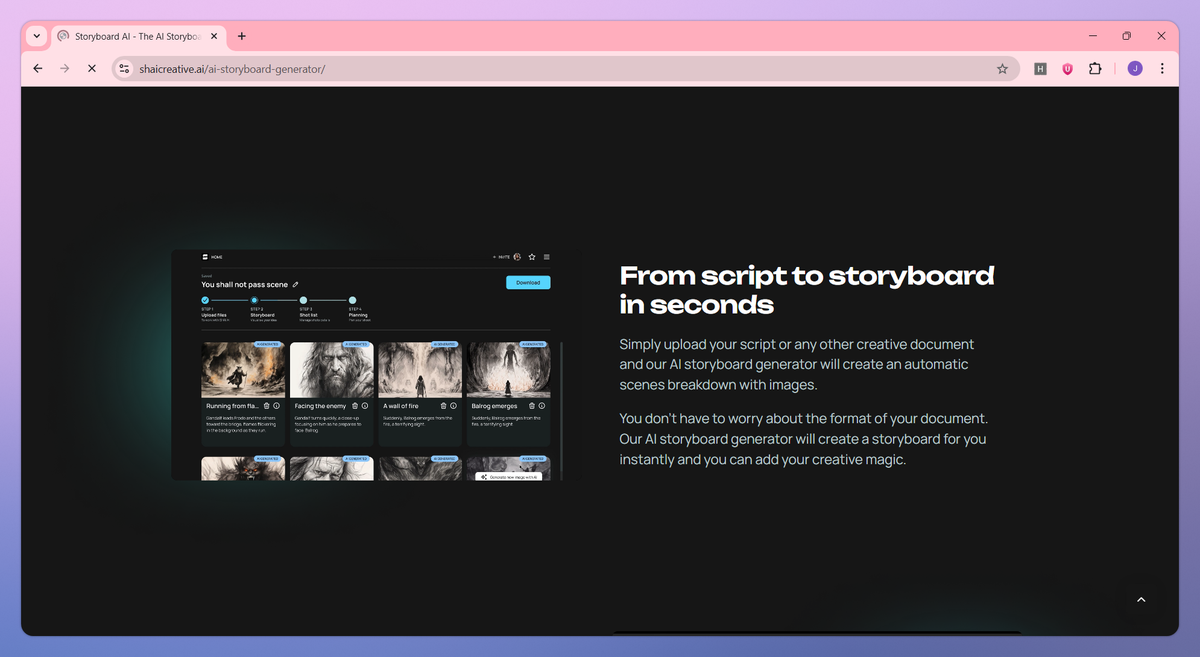Click the Simply upload your script paragraph
Screen dimensions: 1200x657
pyautogui.click(x=796, y=364)
